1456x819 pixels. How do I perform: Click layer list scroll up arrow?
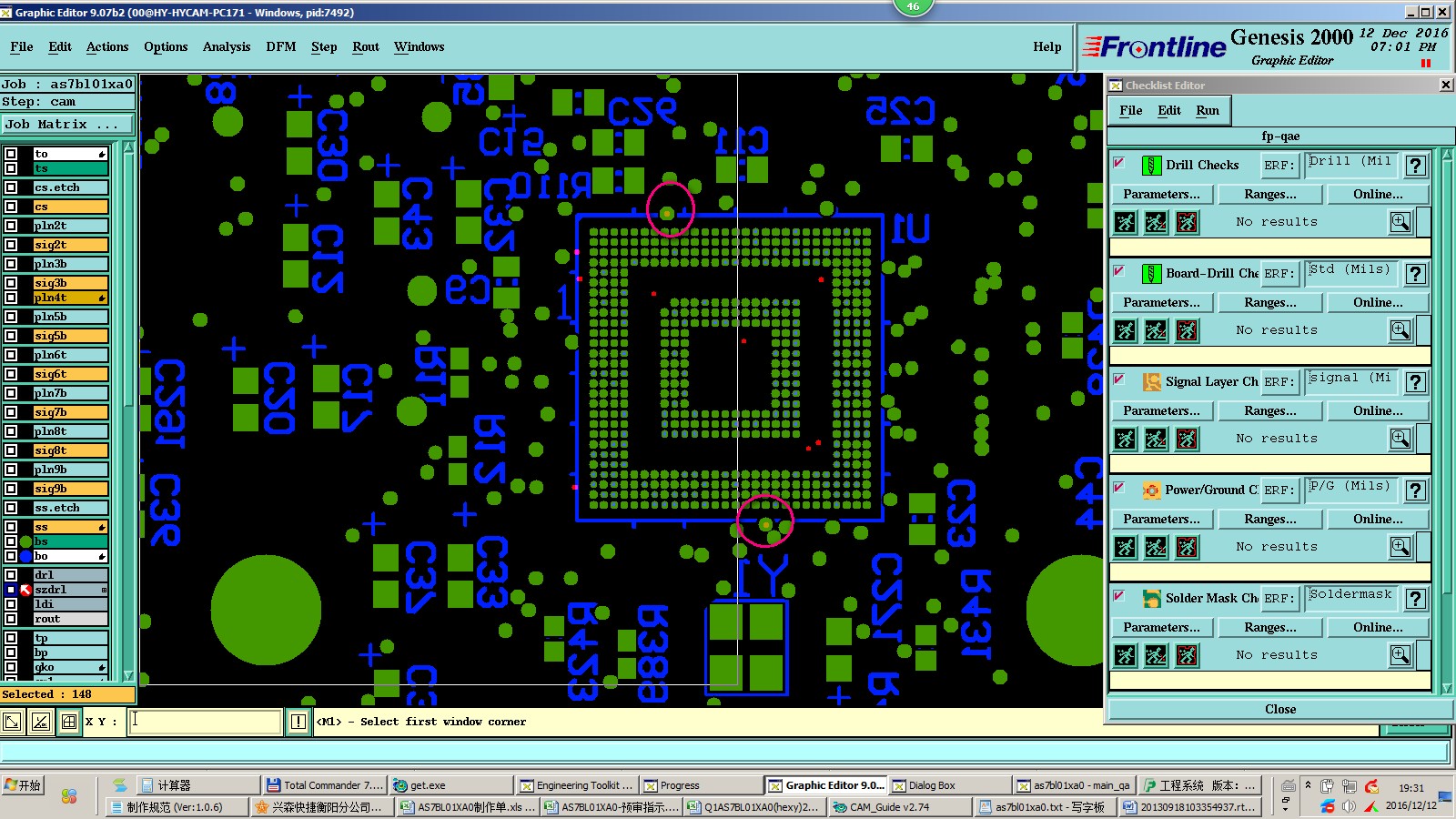[x=128, y=147]
